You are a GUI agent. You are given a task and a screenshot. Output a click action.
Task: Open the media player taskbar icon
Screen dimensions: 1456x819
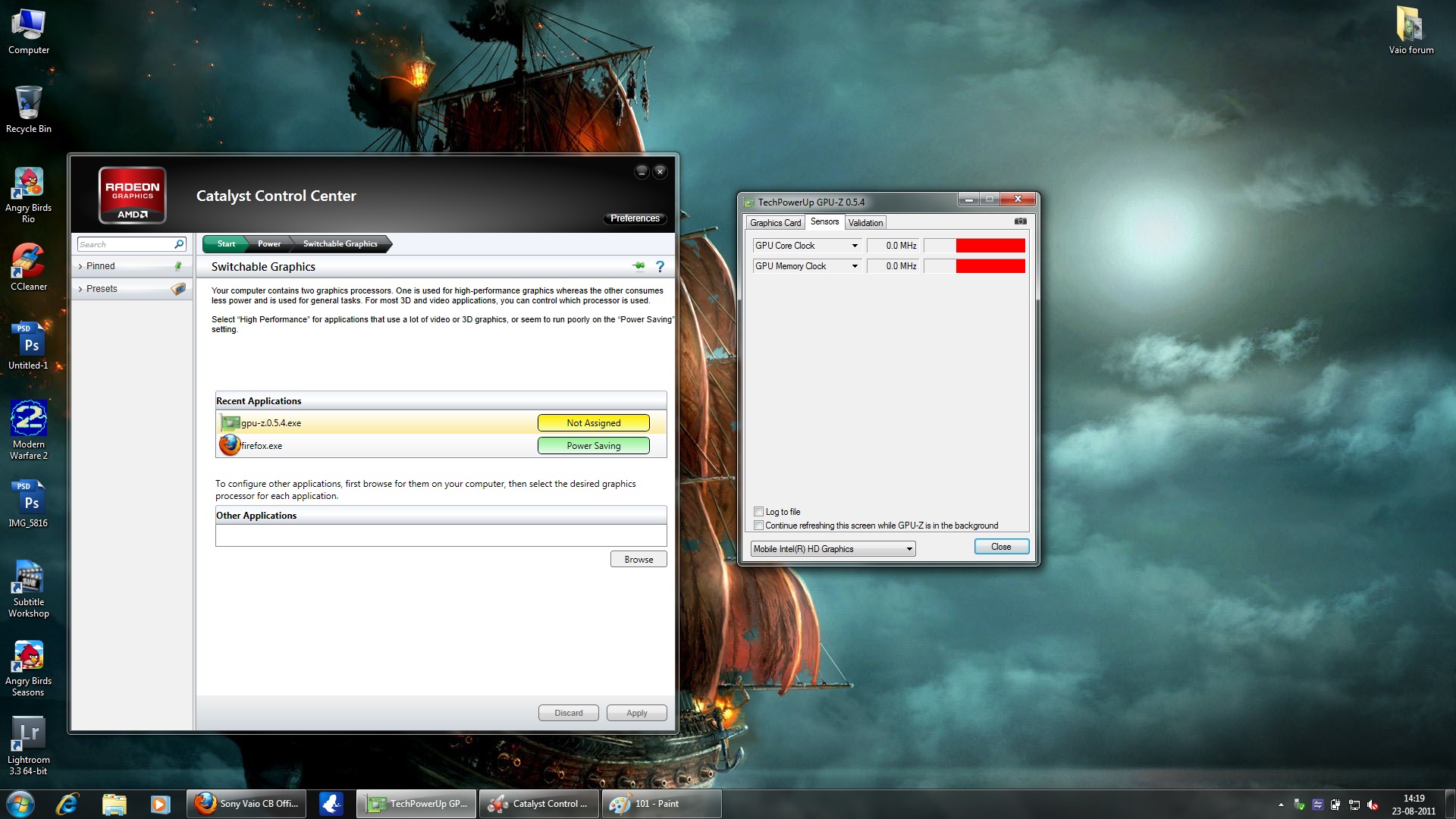coord(160,804)
